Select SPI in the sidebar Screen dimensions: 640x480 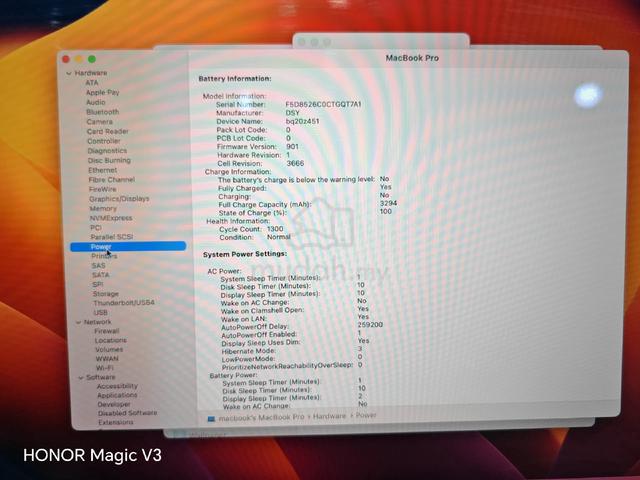coord(98,284)
